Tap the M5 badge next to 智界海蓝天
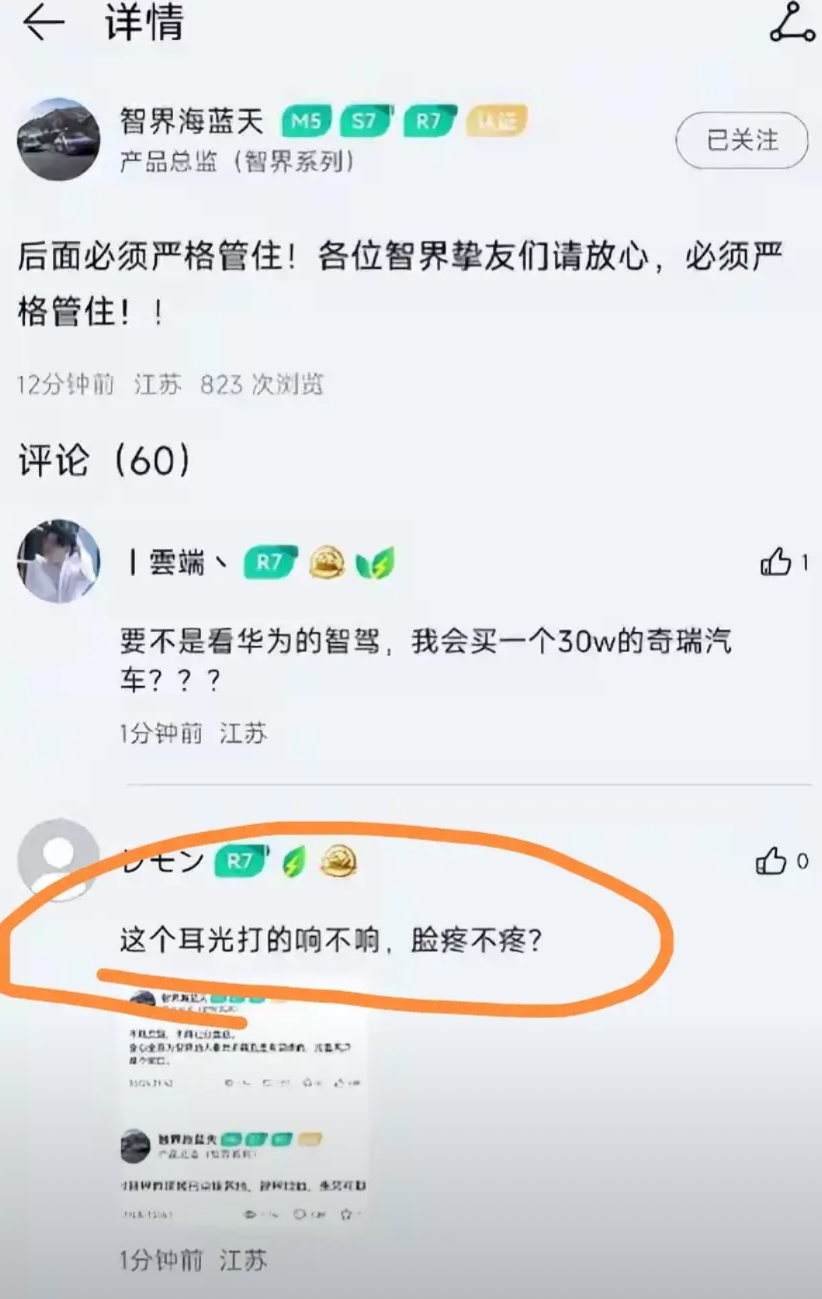822x1299 pixels. pos(307,122)
